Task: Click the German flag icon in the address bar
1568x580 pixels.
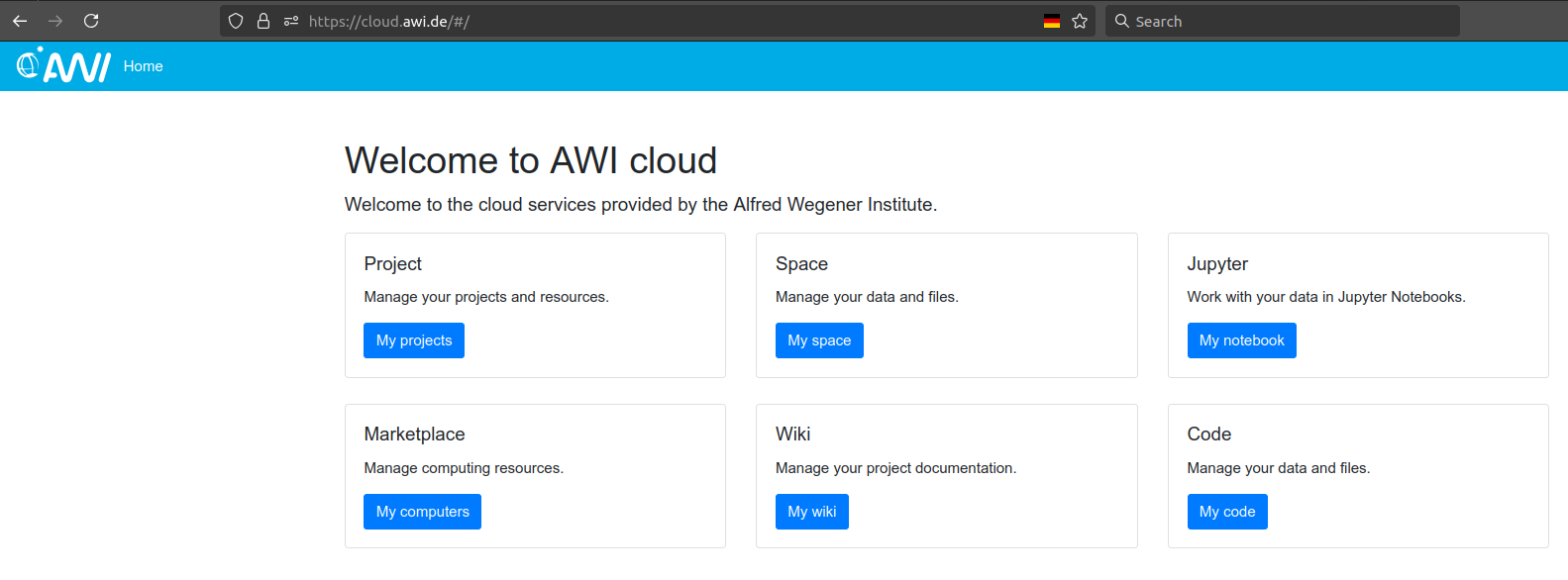Action: pyautogui.click(x=1052, y=21)
